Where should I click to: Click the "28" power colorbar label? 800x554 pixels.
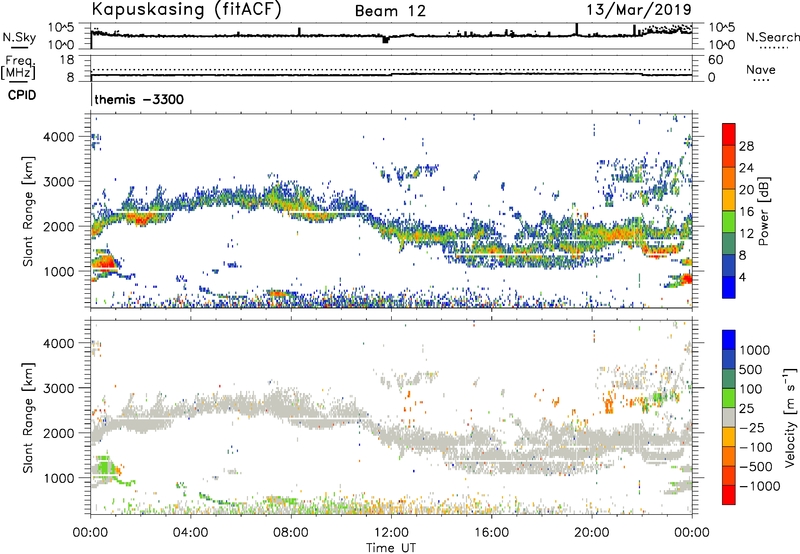pyautogui.click(x=746, y=146)
